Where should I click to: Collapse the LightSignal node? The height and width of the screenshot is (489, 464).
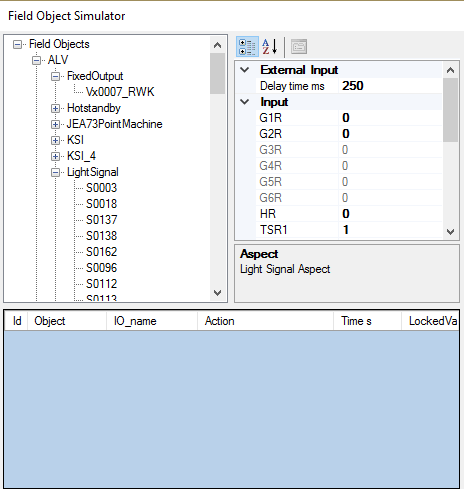pos(55,172)
